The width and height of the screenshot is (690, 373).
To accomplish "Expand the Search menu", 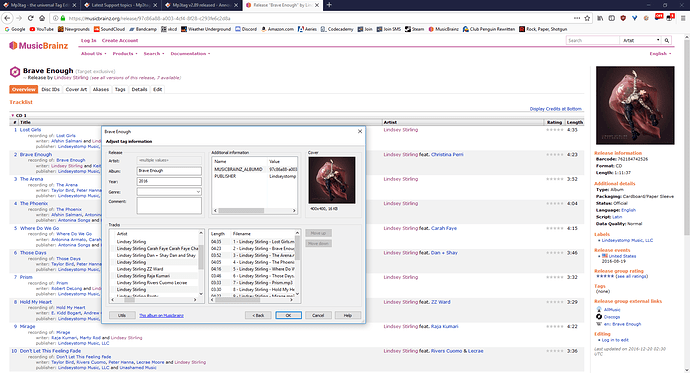I will (x=154, y=54).
